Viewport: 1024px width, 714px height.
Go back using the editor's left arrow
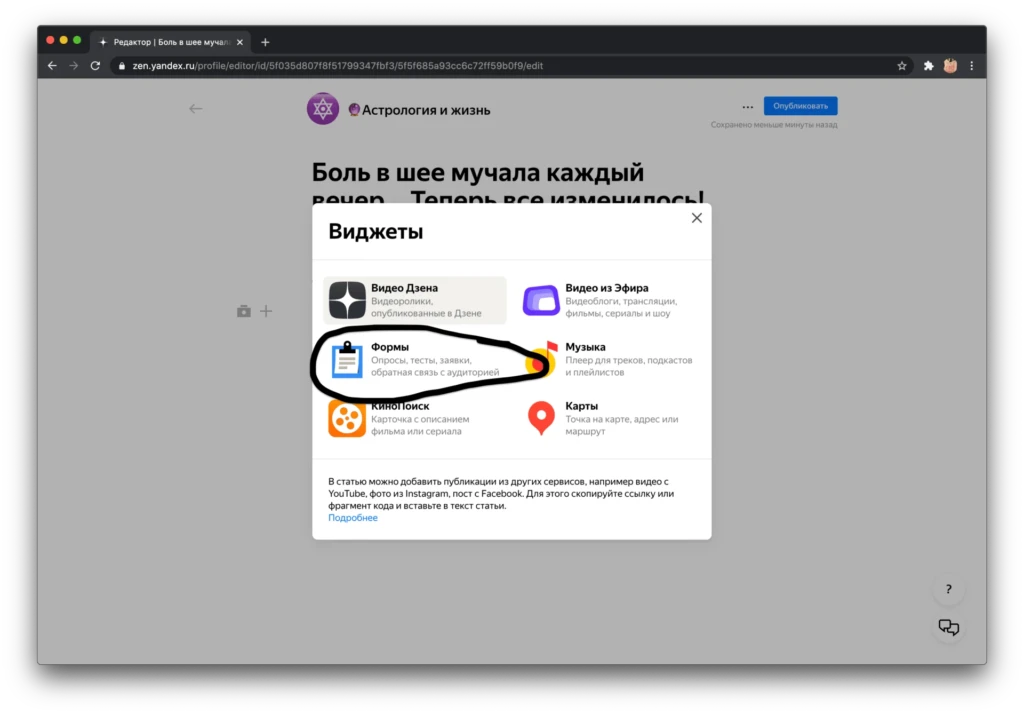[195, 108]
